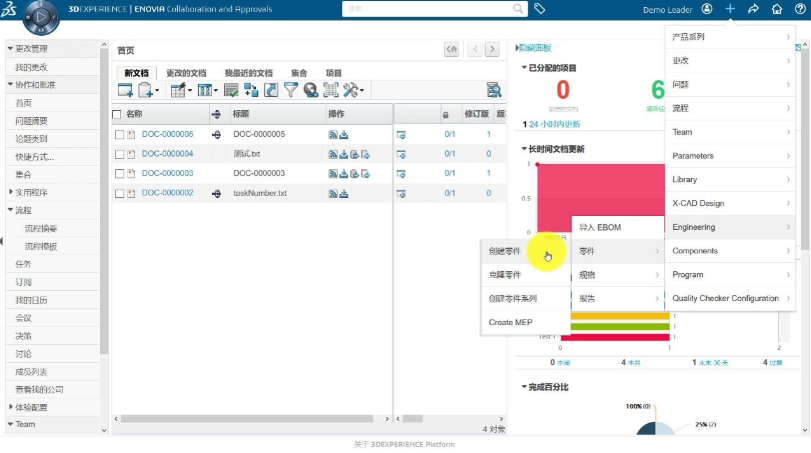Tick the checkbox beside DOC-0000002
Screen dimensions: 811x453
click(119, 193)
